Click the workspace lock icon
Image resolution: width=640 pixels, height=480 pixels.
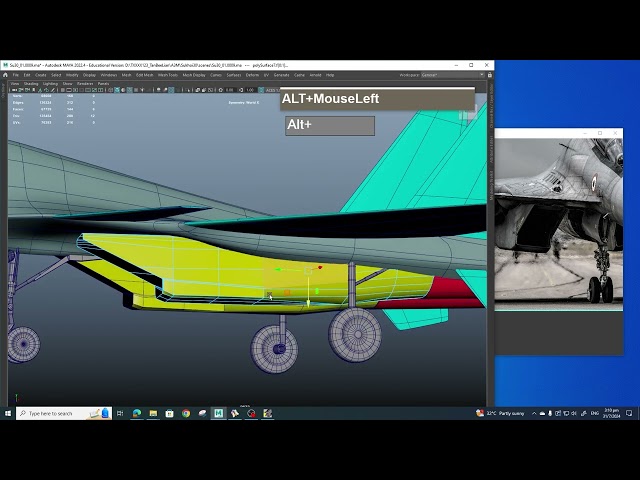(x=490, y=75)
